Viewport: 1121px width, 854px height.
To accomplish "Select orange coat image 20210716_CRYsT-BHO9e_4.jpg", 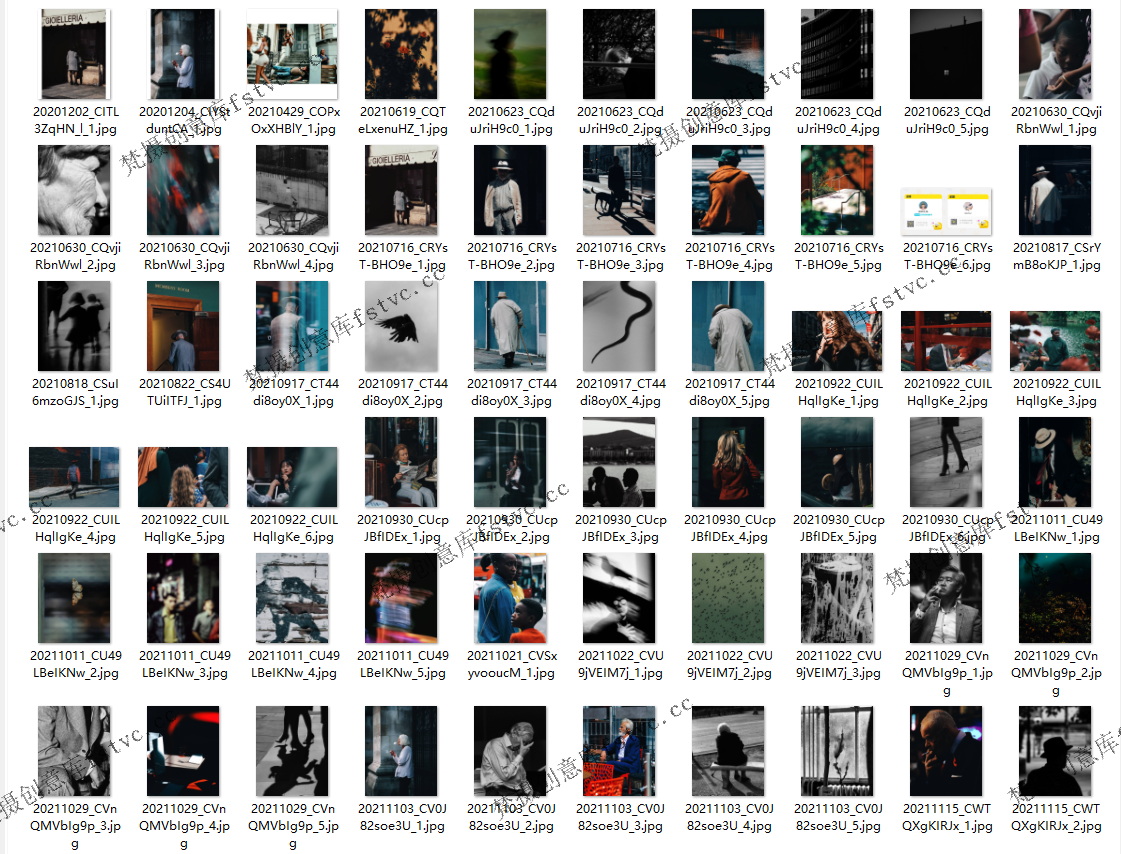I will pos(728,190).
